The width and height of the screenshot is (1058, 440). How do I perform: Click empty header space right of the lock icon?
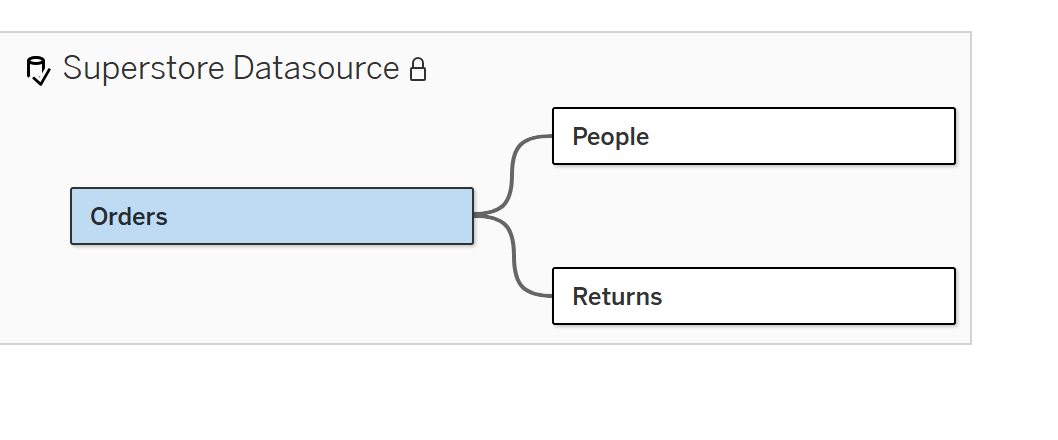pyautogui.click(x=700, y=70)
